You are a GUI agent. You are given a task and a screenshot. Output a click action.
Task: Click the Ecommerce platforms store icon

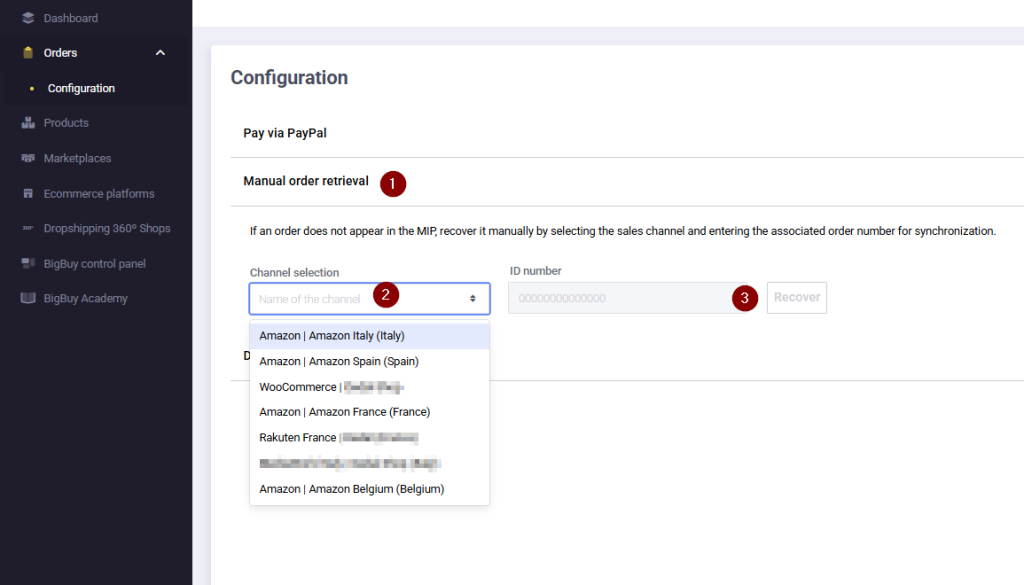pyautogui.click(x=28, y=194)
